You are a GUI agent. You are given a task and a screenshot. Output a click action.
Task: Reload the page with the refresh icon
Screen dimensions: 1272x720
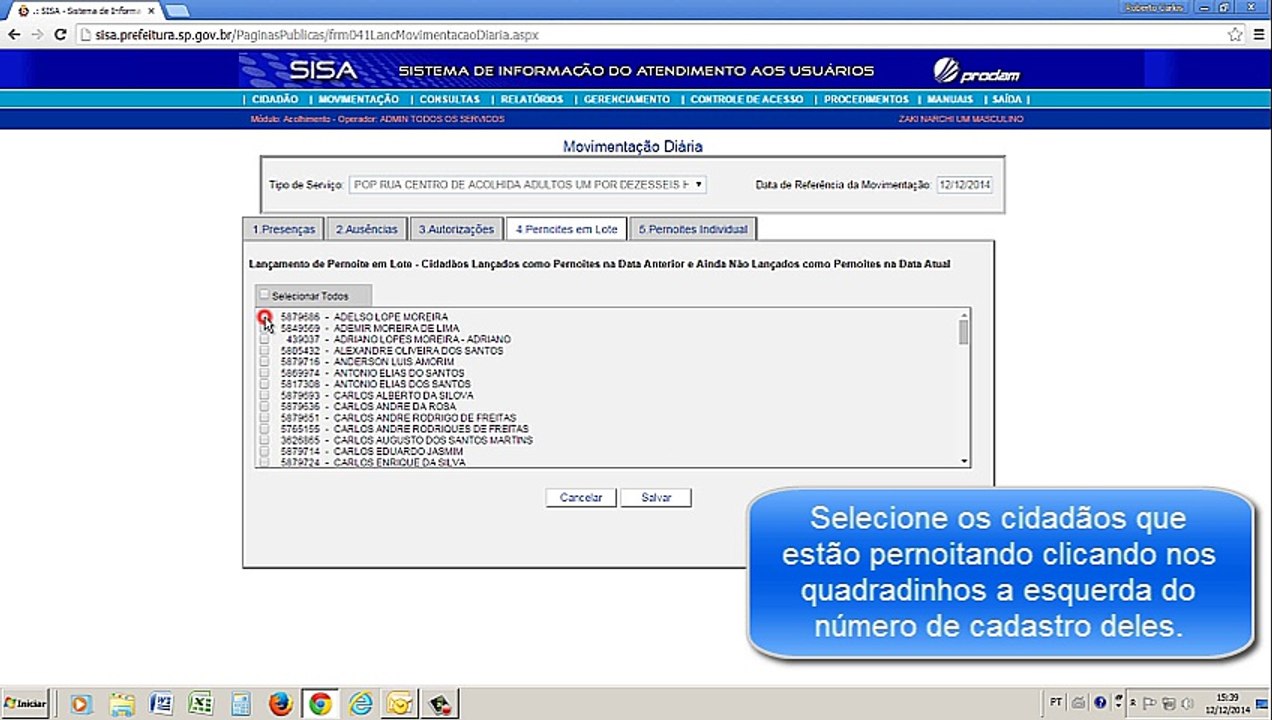coord(60,34)
